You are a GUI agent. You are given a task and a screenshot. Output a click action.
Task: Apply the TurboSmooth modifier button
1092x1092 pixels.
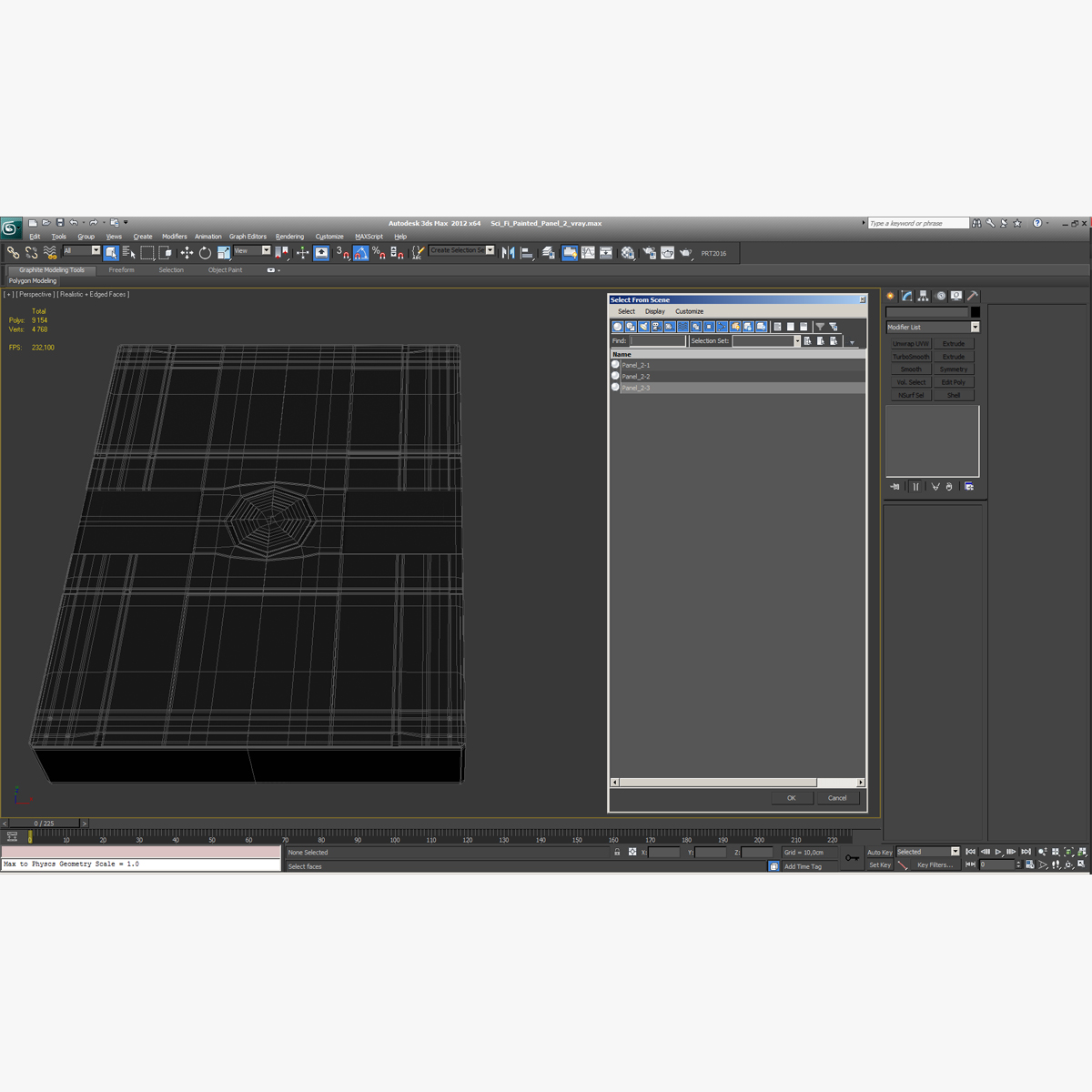click(x=911, y=357)
